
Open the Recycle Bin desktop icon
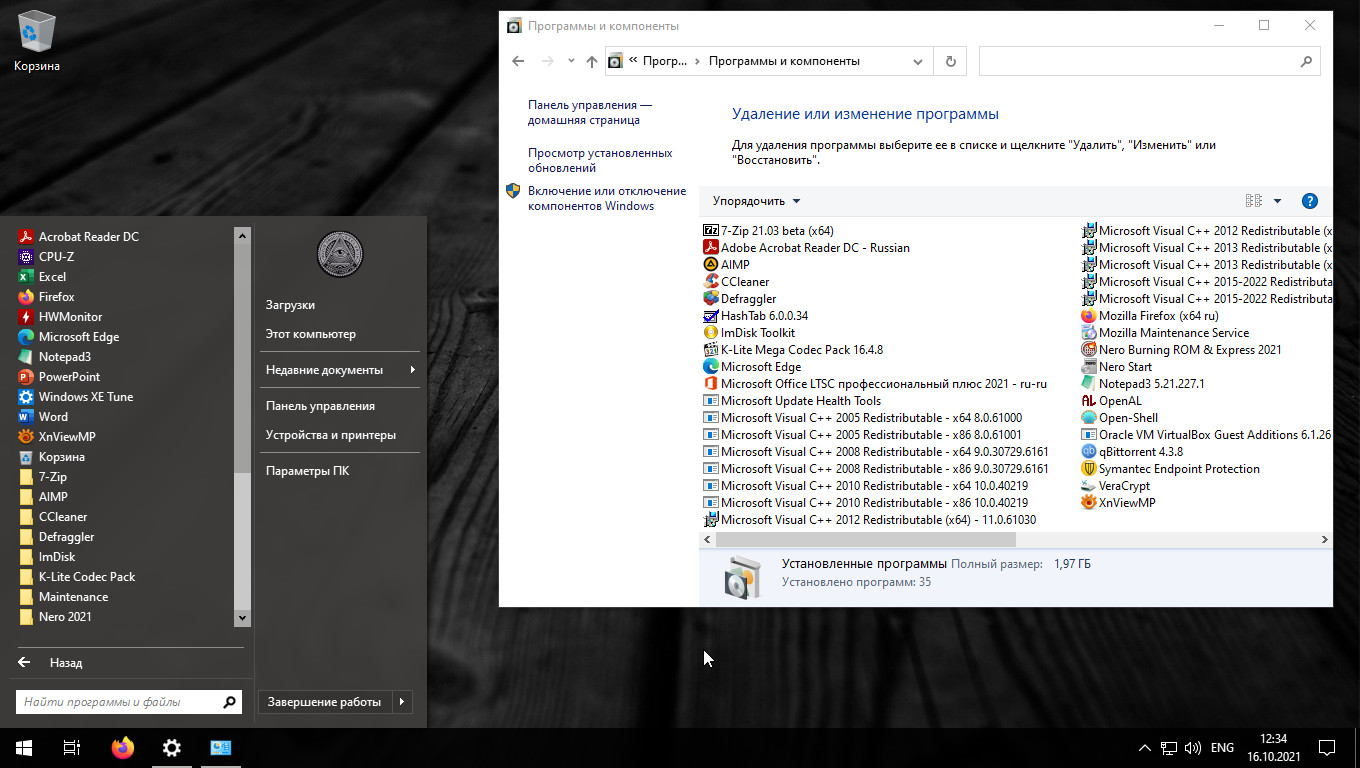click(37, 42)
